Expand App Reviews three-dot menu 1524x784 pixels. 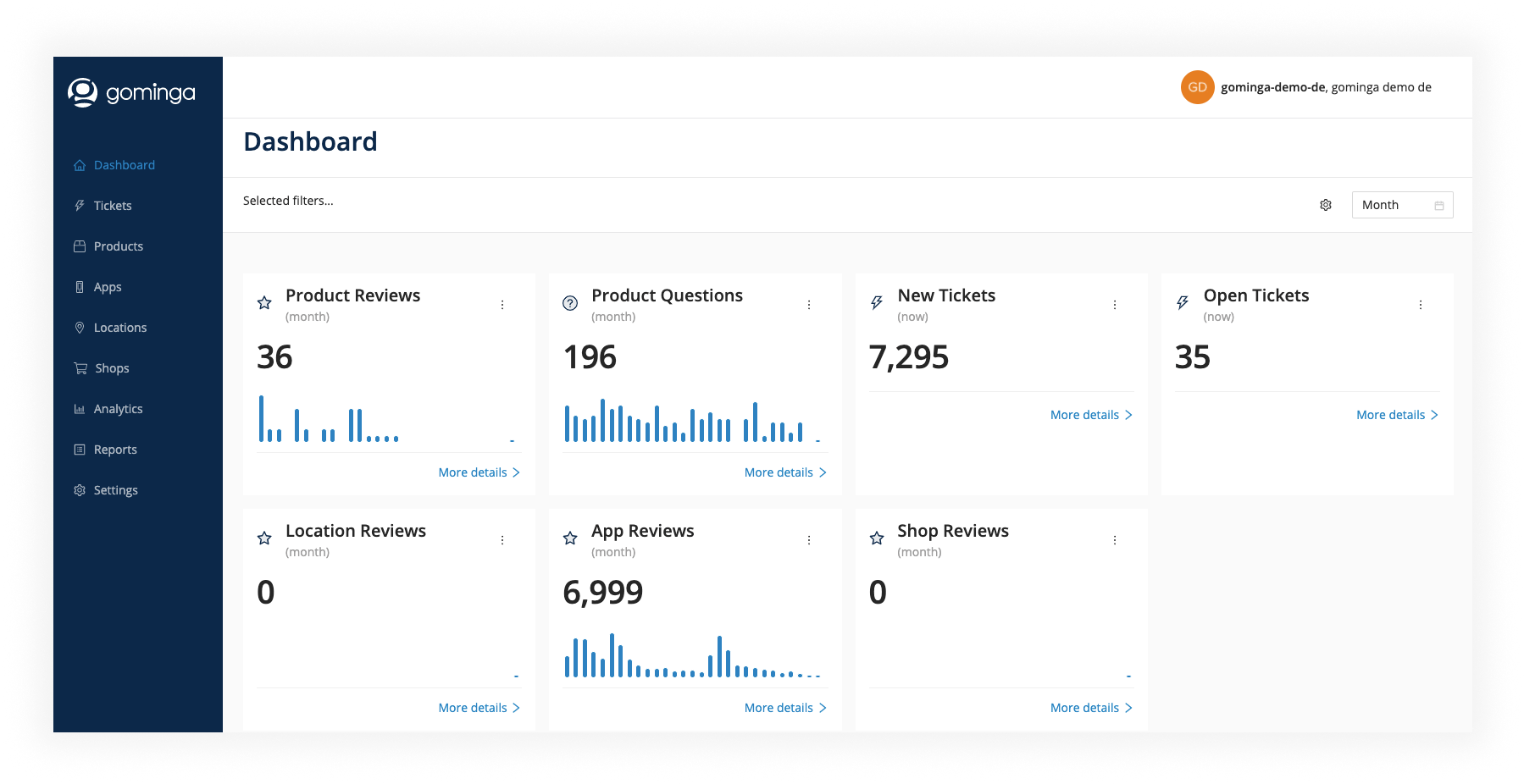pyautogui.click(x=809, y=540)
